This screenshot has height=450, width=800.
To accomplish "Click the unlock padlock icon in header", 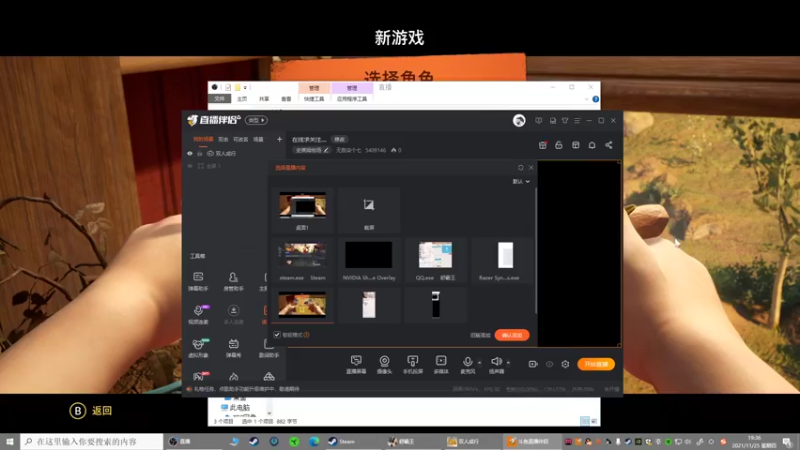I will point(559,145).
